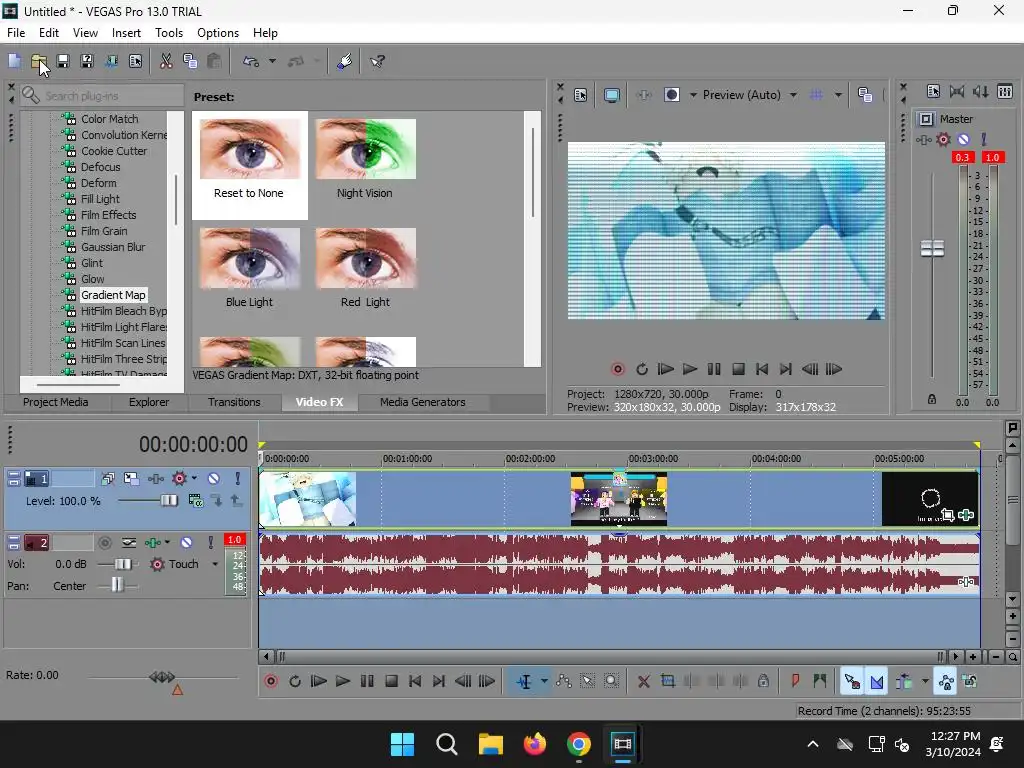Click the Search plug-ins field

tap(103, 96)
